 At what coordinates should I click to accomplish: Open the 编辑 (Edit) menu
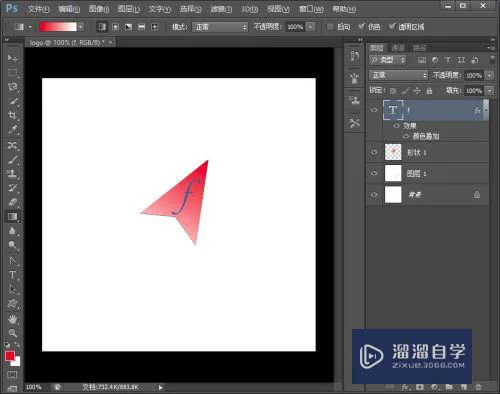coord(69,9)
